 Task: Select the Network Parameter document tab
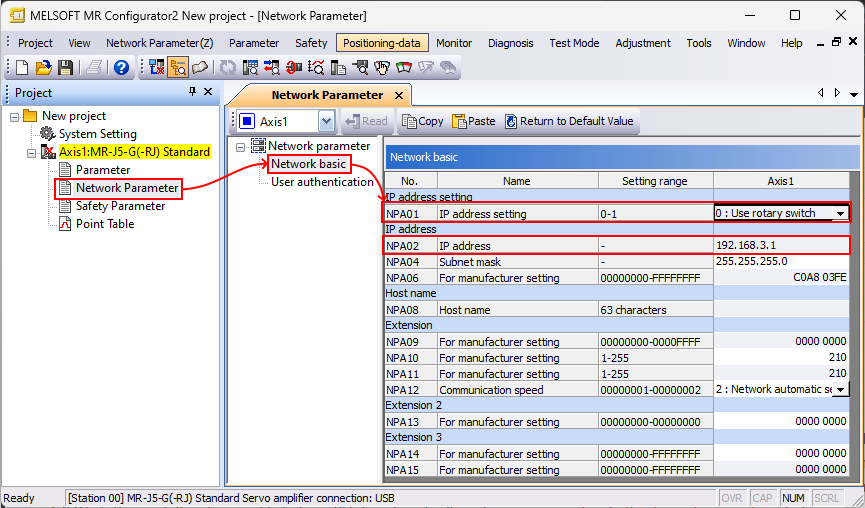click(x=327, y=95)
